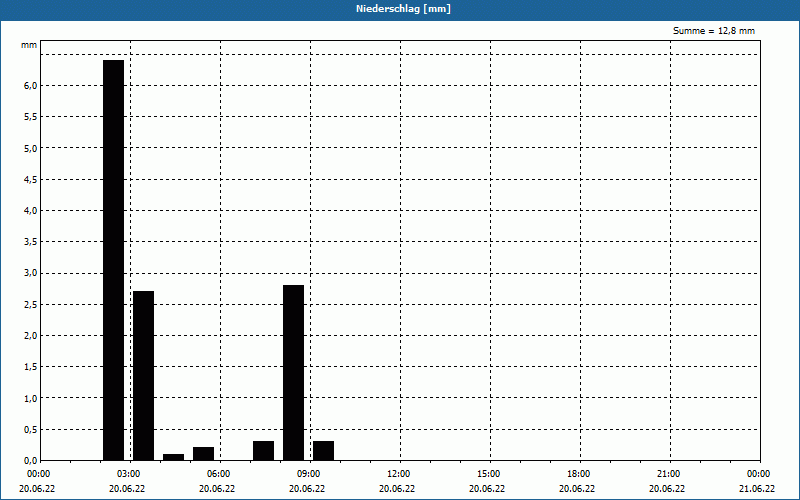
Task: Click the y-axis value "5,5"
Action: coord(31,117)
